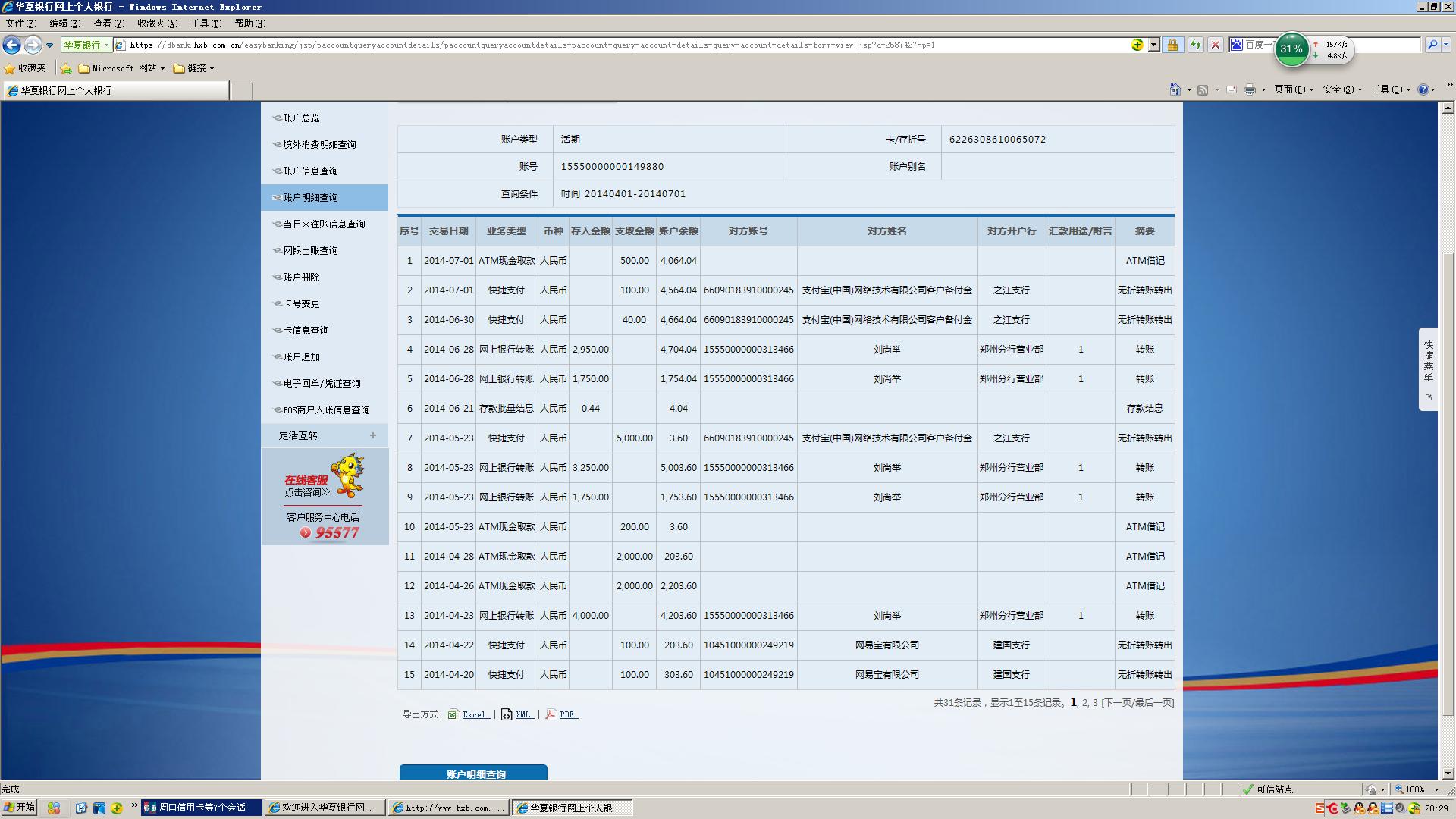Expand the 定活互转 section plus sign
The image size is (1456, 819).
click(x=372, y=435)
